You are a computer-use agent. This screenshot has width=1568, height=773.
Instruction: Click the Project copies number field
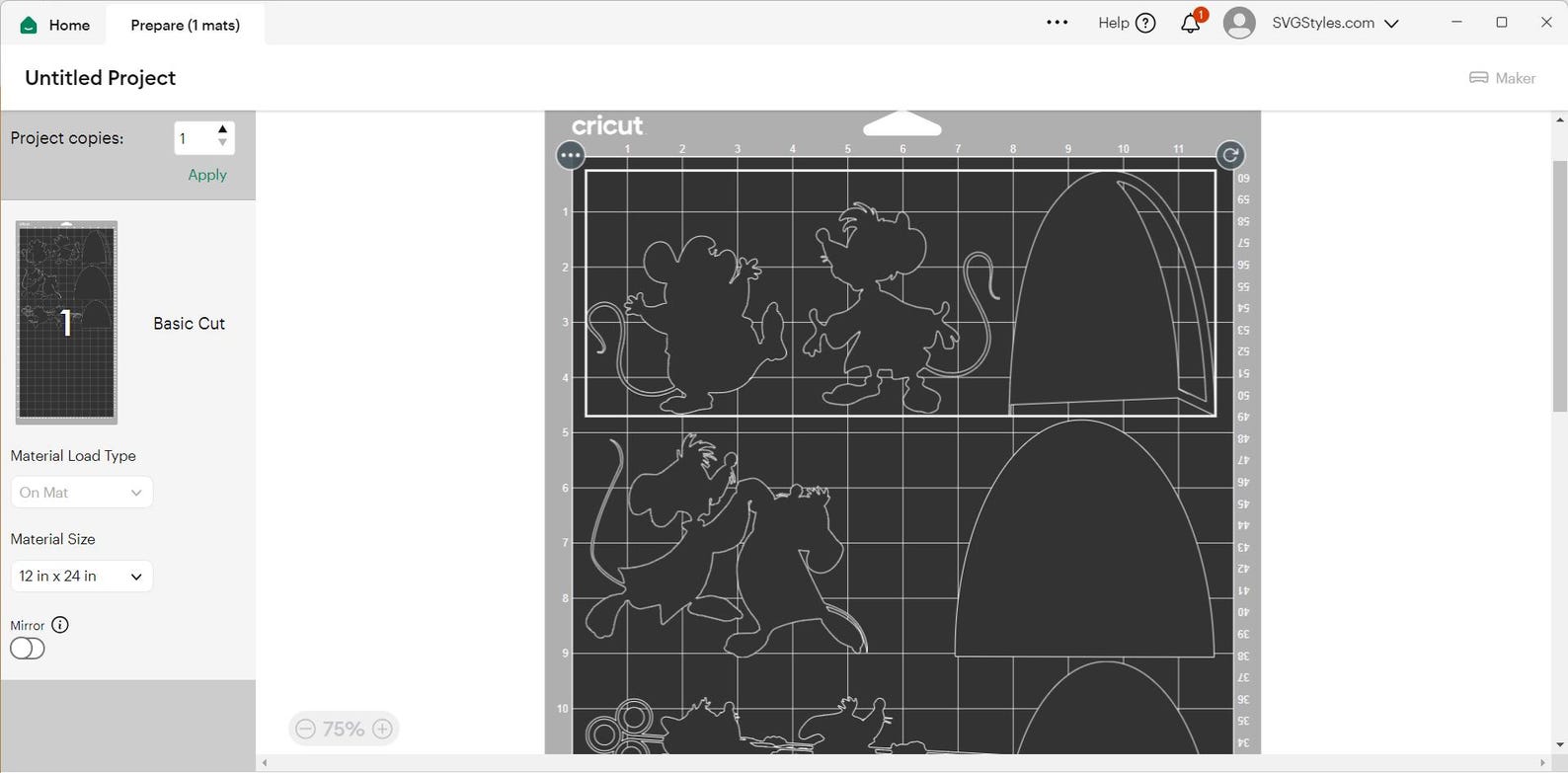click(195, 138)
